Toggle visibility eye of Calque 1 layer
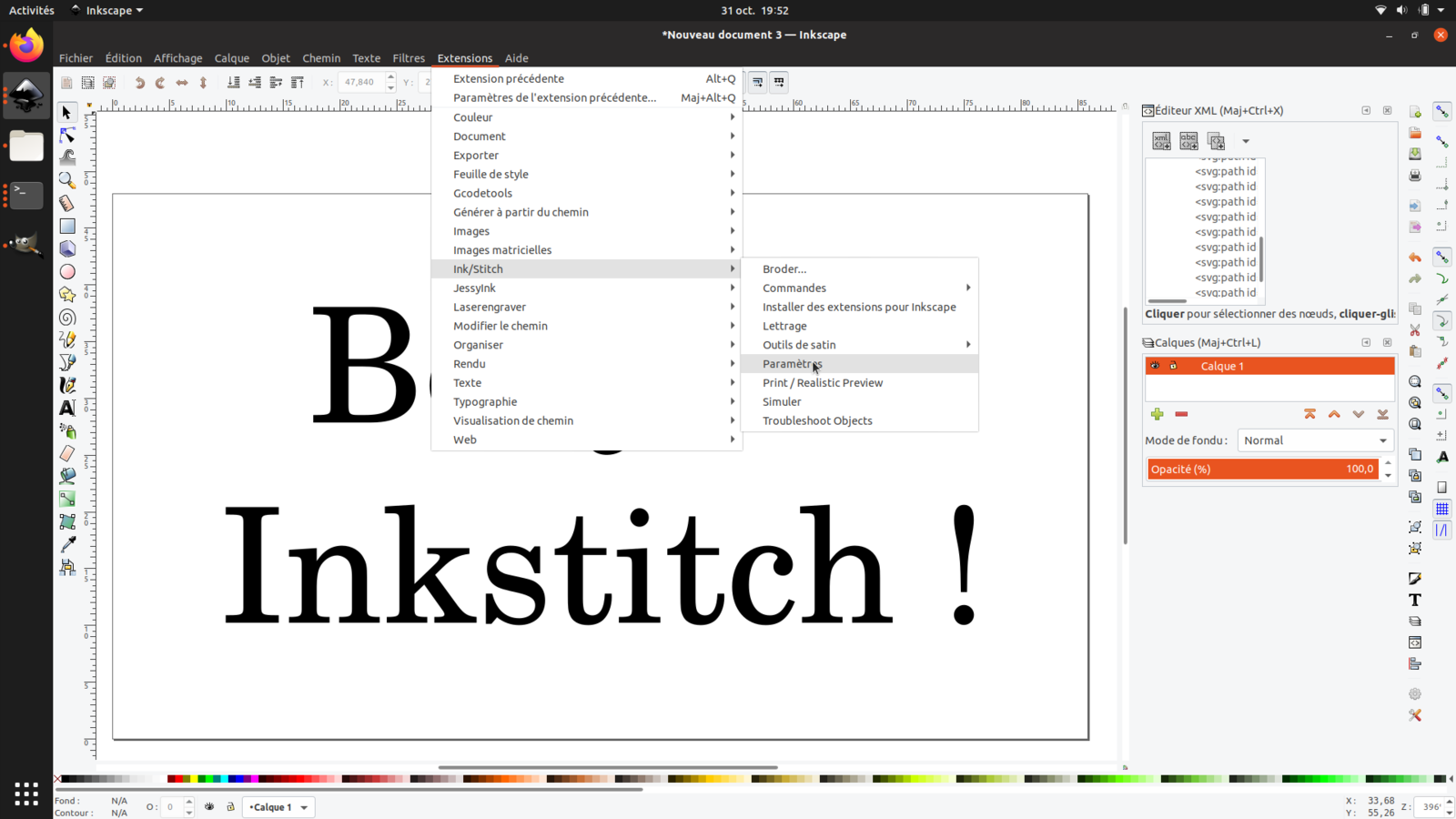Image resolution: width=1456 pixels, height=819 pixels. pos(1155,366)
